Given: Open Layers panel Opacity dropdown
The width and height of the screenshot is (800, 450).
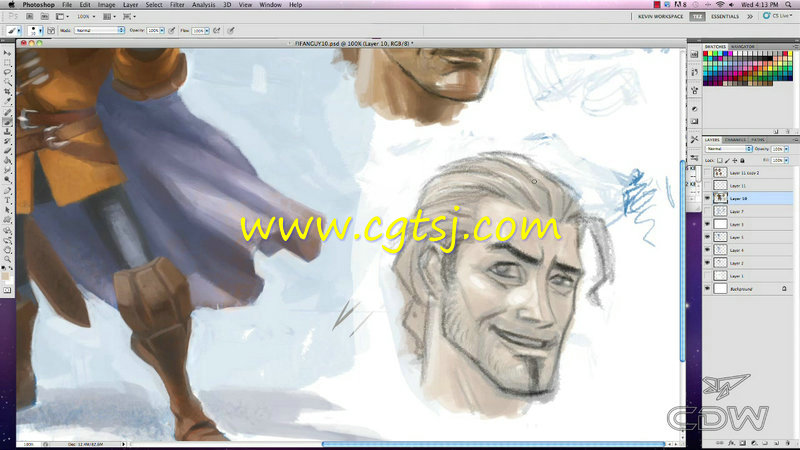Looking at the screenshot, I should [786, 148].
